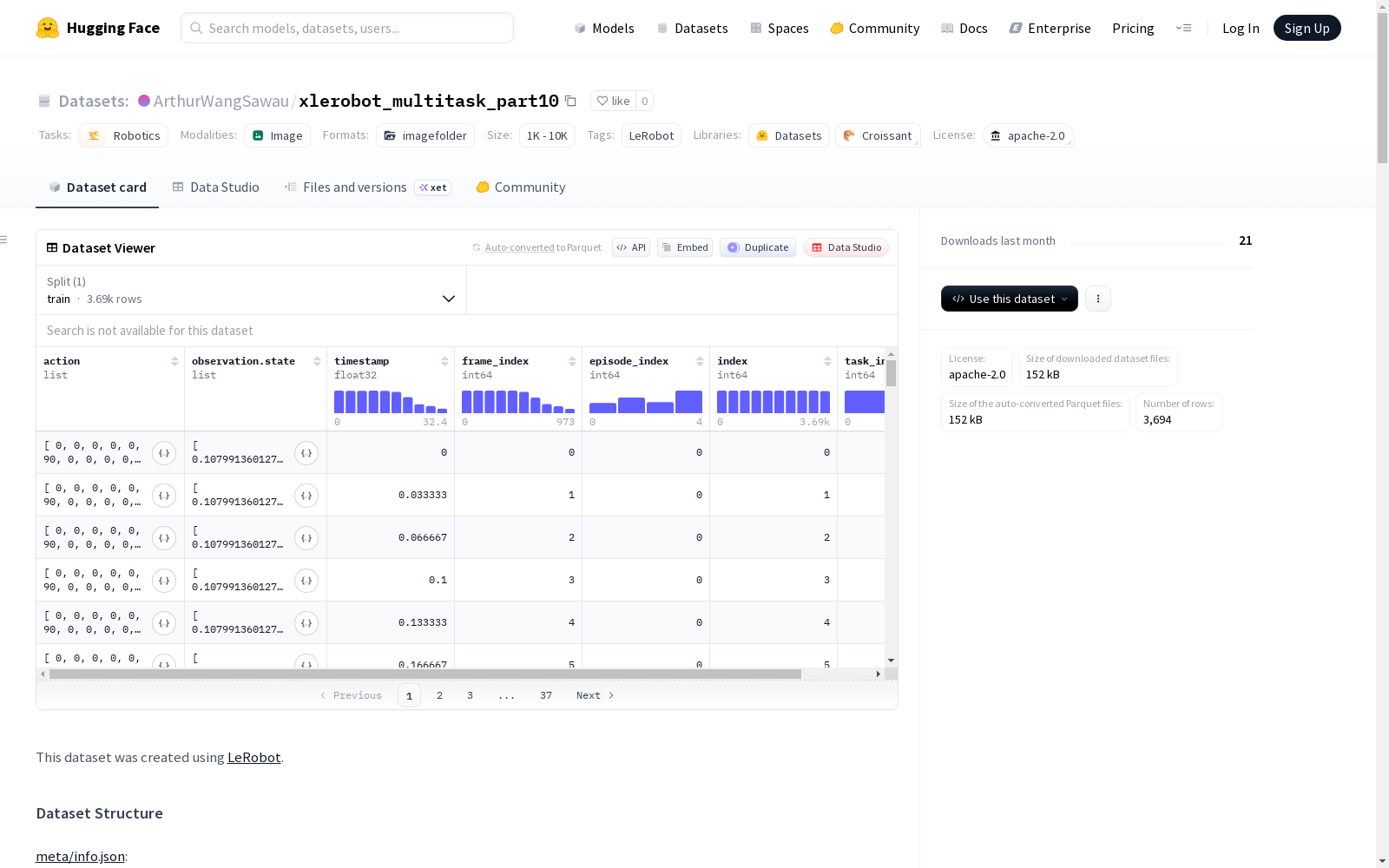The height and width of the screenshot is (868, 1389).
Task: Expand action cell in timestamp 0.033333 row
Action: pyautogui.click(x=164, y=496)
